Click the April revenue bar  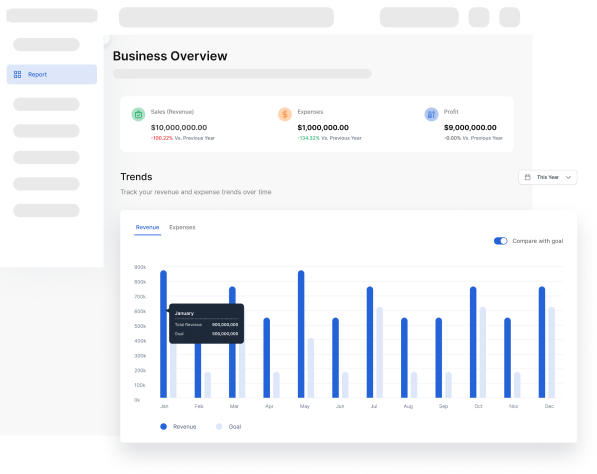tap(267, 357)
